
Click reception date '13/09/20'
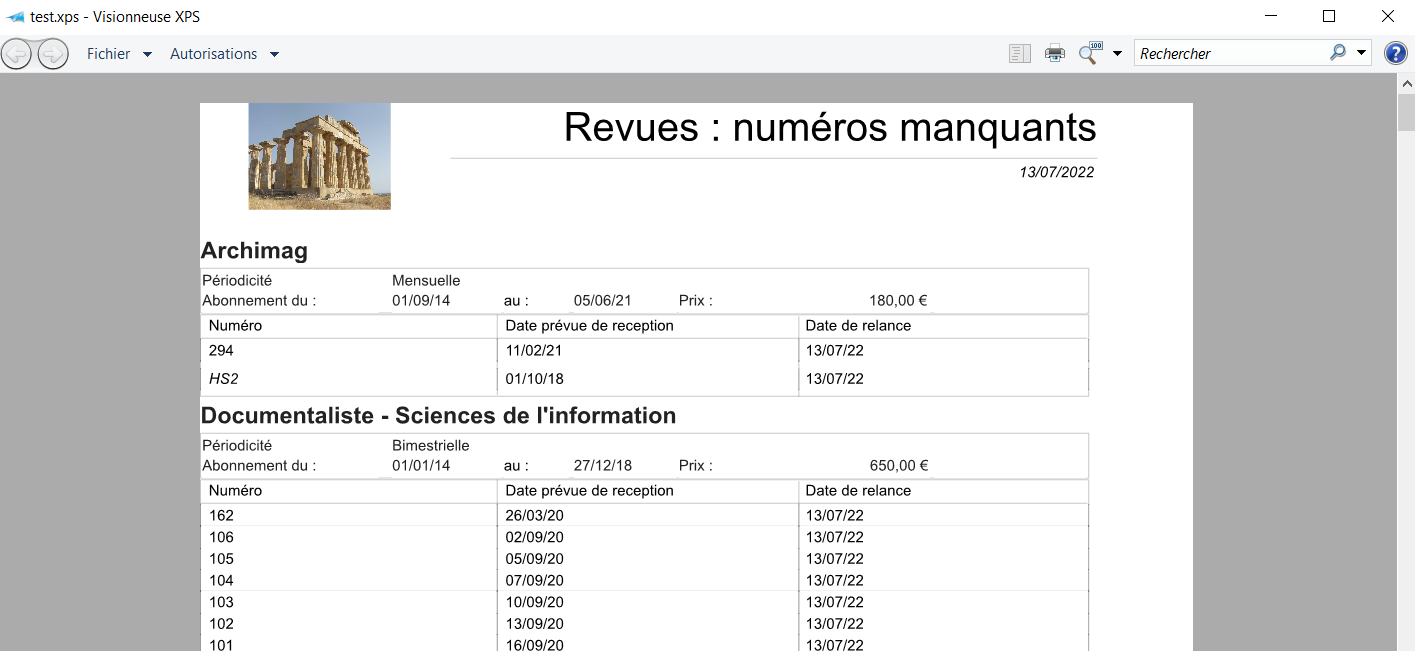[x=534, y=624]
